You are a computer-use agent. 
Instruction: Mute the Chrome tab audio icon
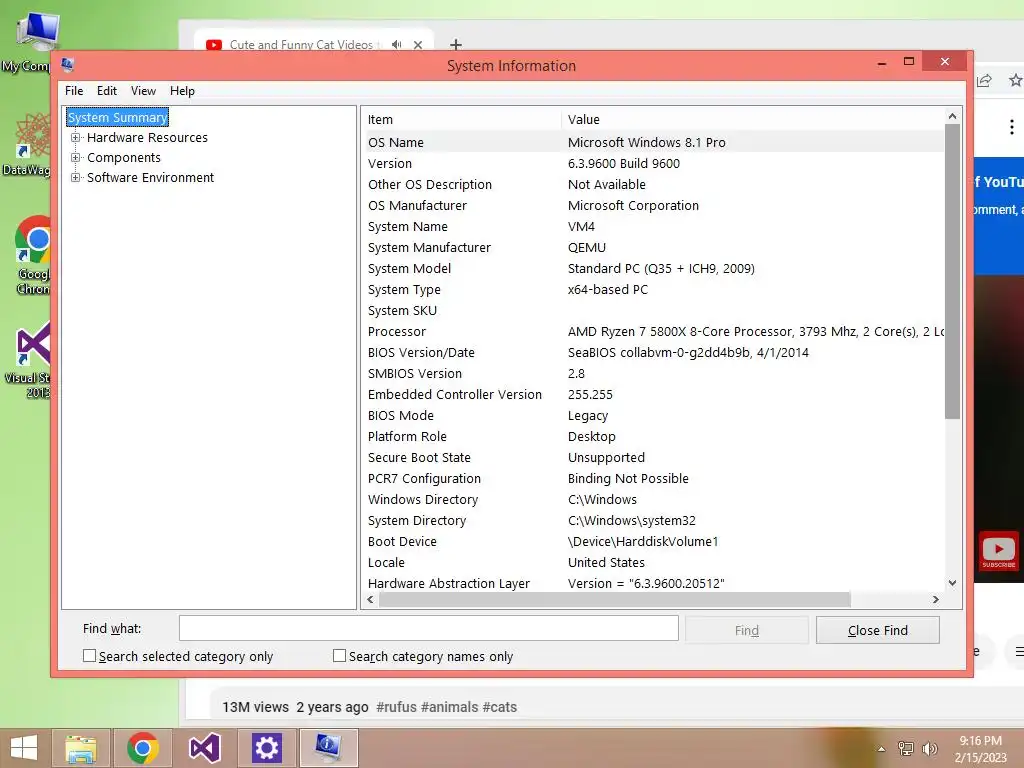pos(396,44)
